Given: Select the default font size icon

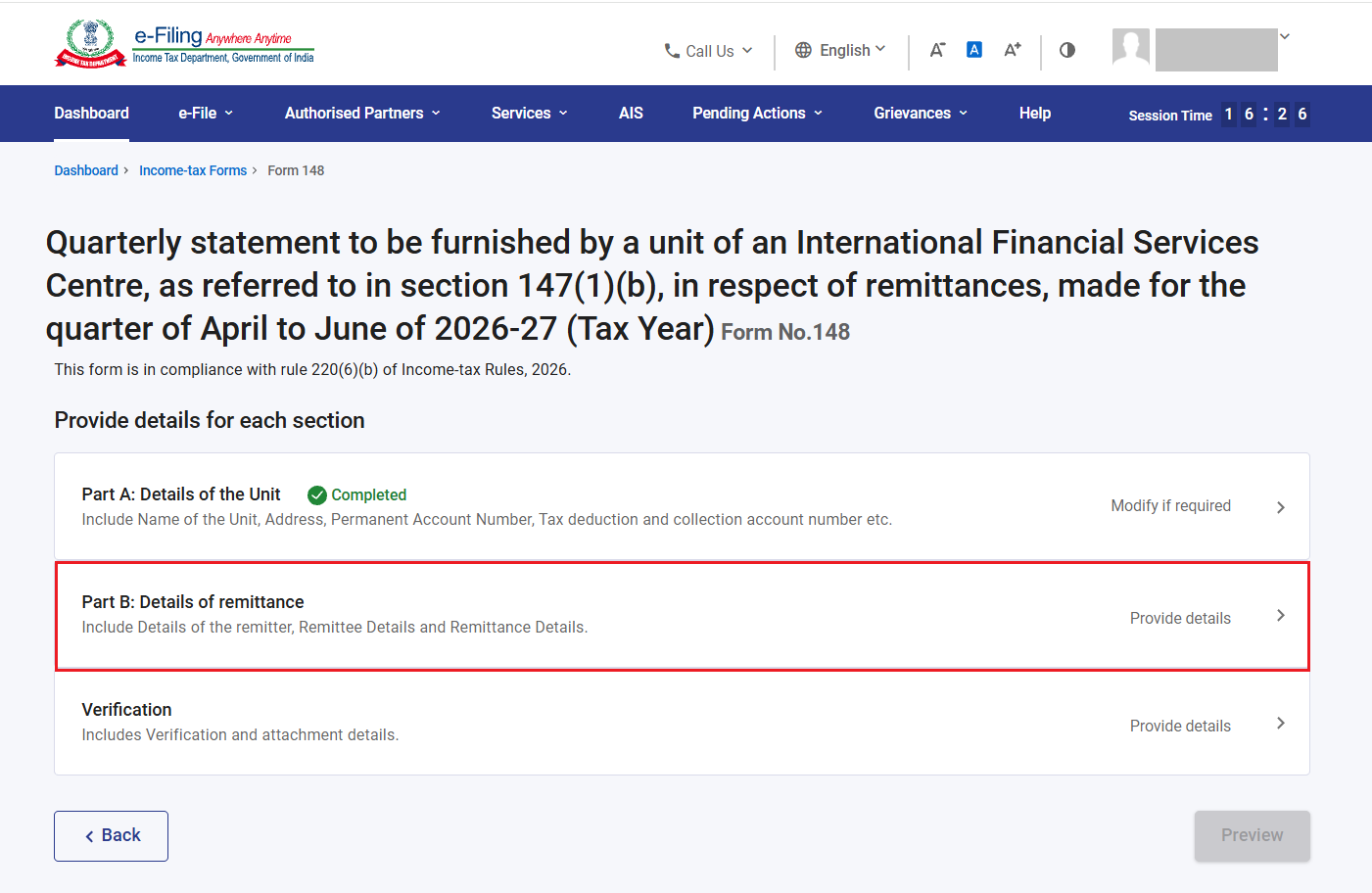Looking at the screenshot, I should 974,50.
